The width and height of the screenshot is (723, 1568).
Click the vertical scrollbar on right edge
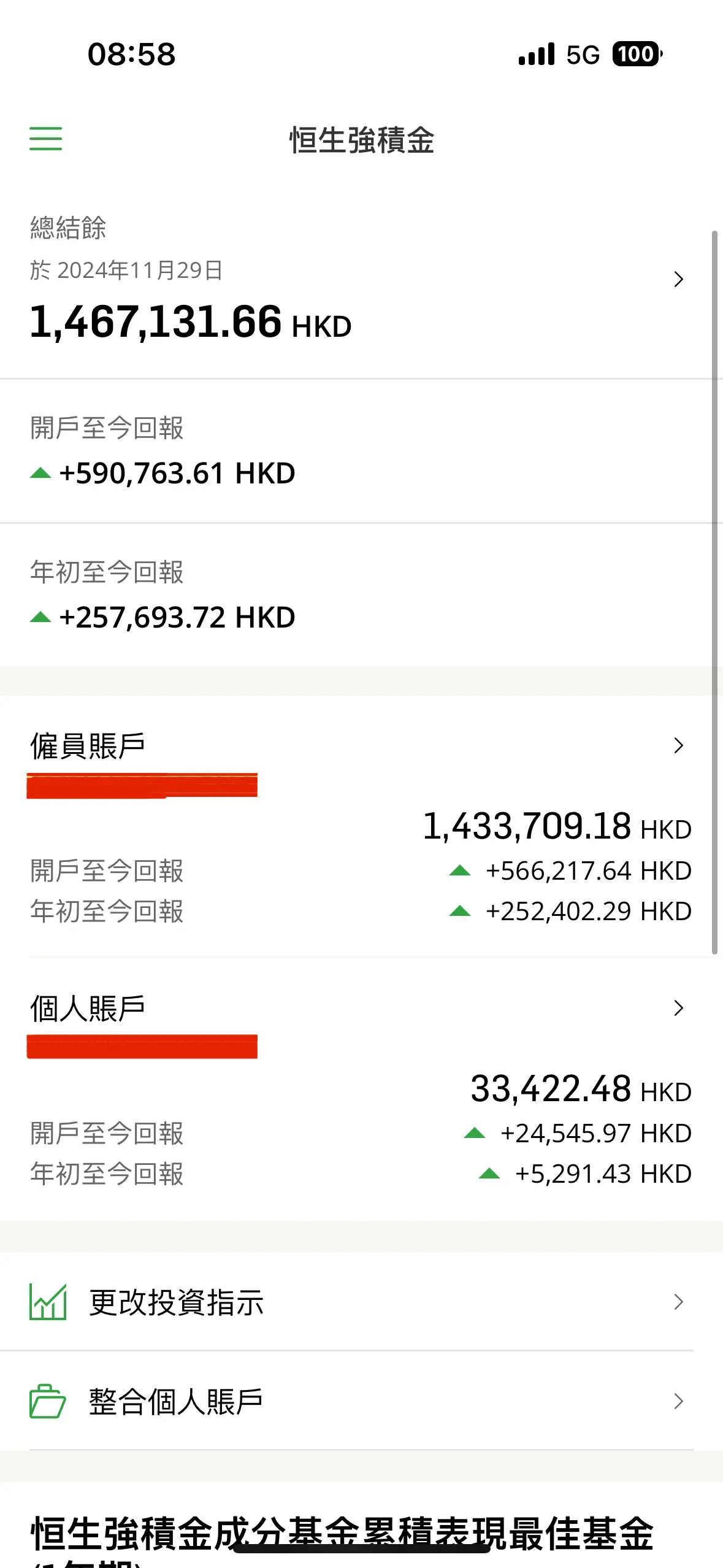(x=714, y=592)
